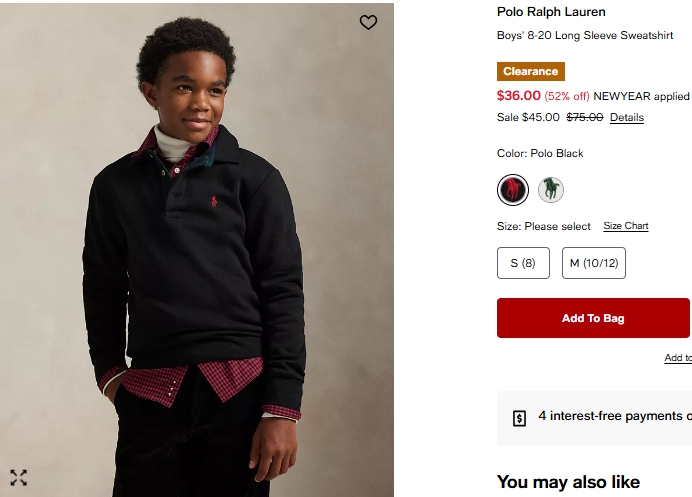Click the Clearance badge
Screen dimensions: 692x497
tap(530, 72)
